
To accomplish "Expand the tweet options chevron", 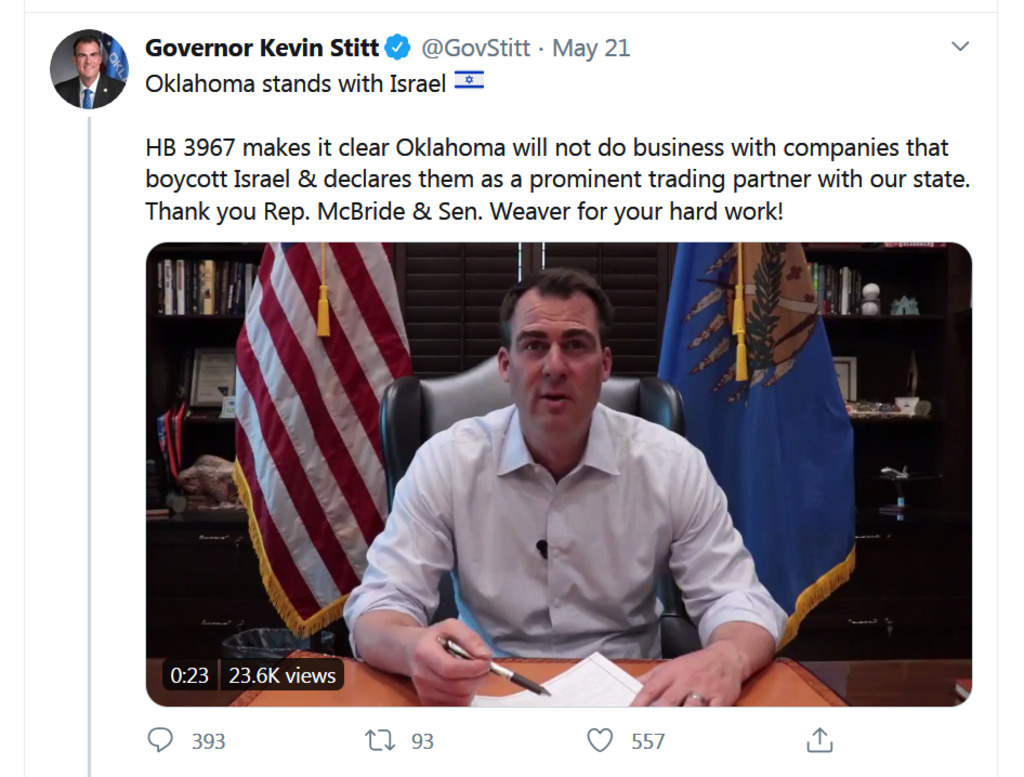I will (959, 46).
